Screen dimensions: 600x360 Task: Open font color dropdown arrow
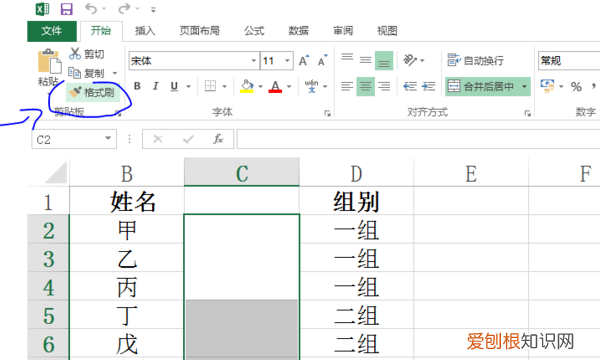289,87
